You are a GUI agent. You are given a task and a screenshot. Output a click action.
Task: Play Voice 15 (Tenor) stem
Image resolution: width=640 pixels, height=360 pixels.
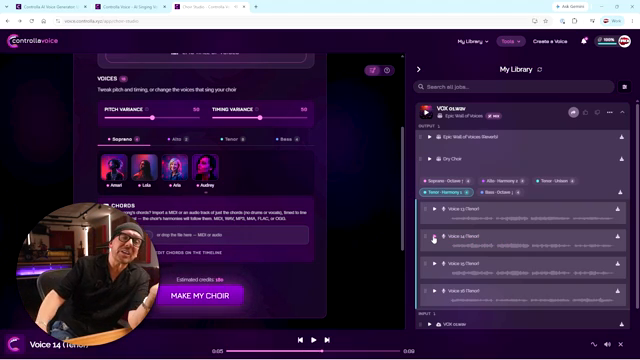click(x=434, y=264)
